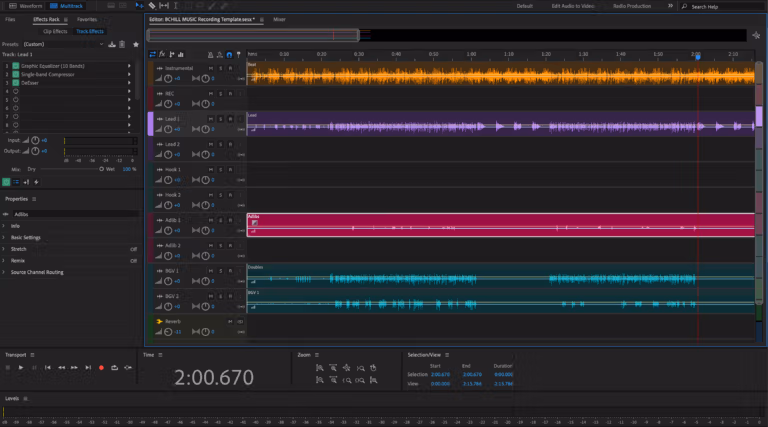
Task: Open Graphic Equalizer effect slot arrow menu
Action: [129, 66]
